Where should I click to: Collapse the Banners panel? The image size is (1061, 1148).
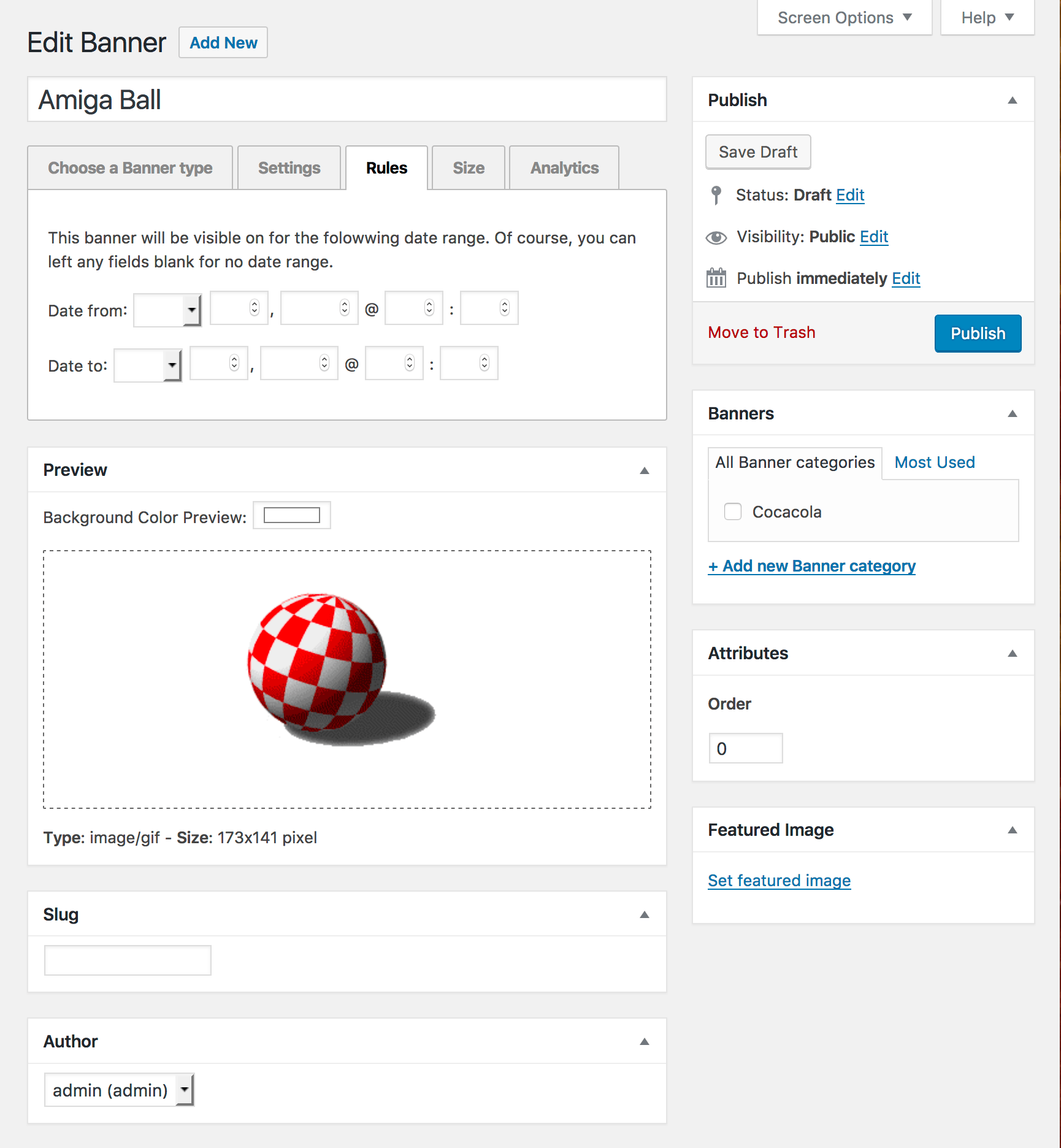(x=1013, y=413)
